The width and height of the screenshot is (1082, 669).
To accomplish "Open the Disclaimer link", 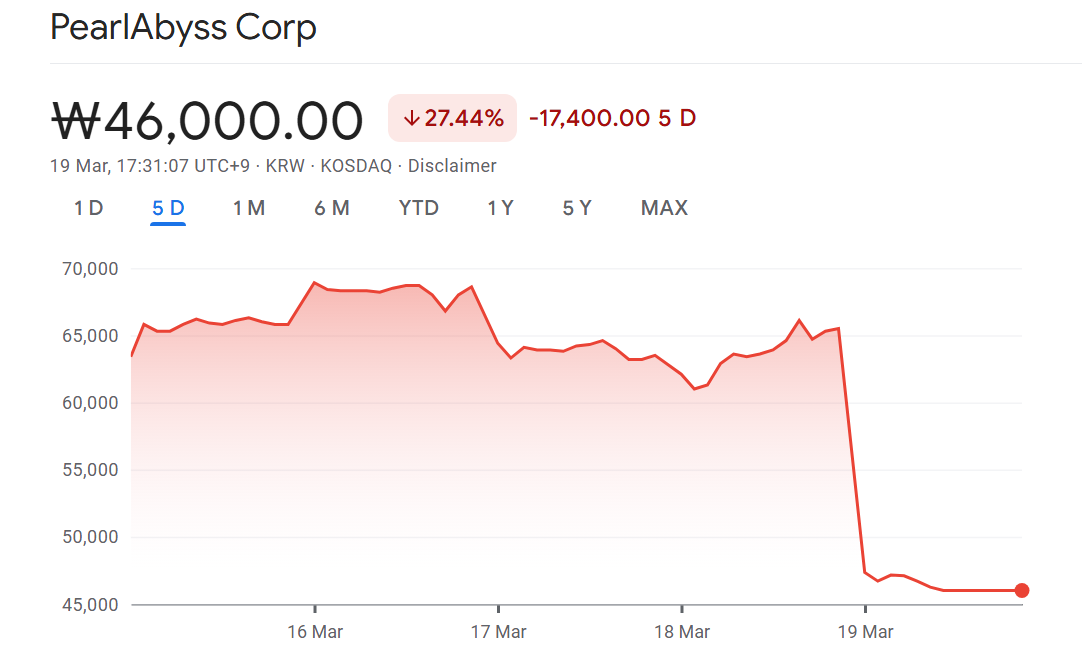I will point(452,166).
